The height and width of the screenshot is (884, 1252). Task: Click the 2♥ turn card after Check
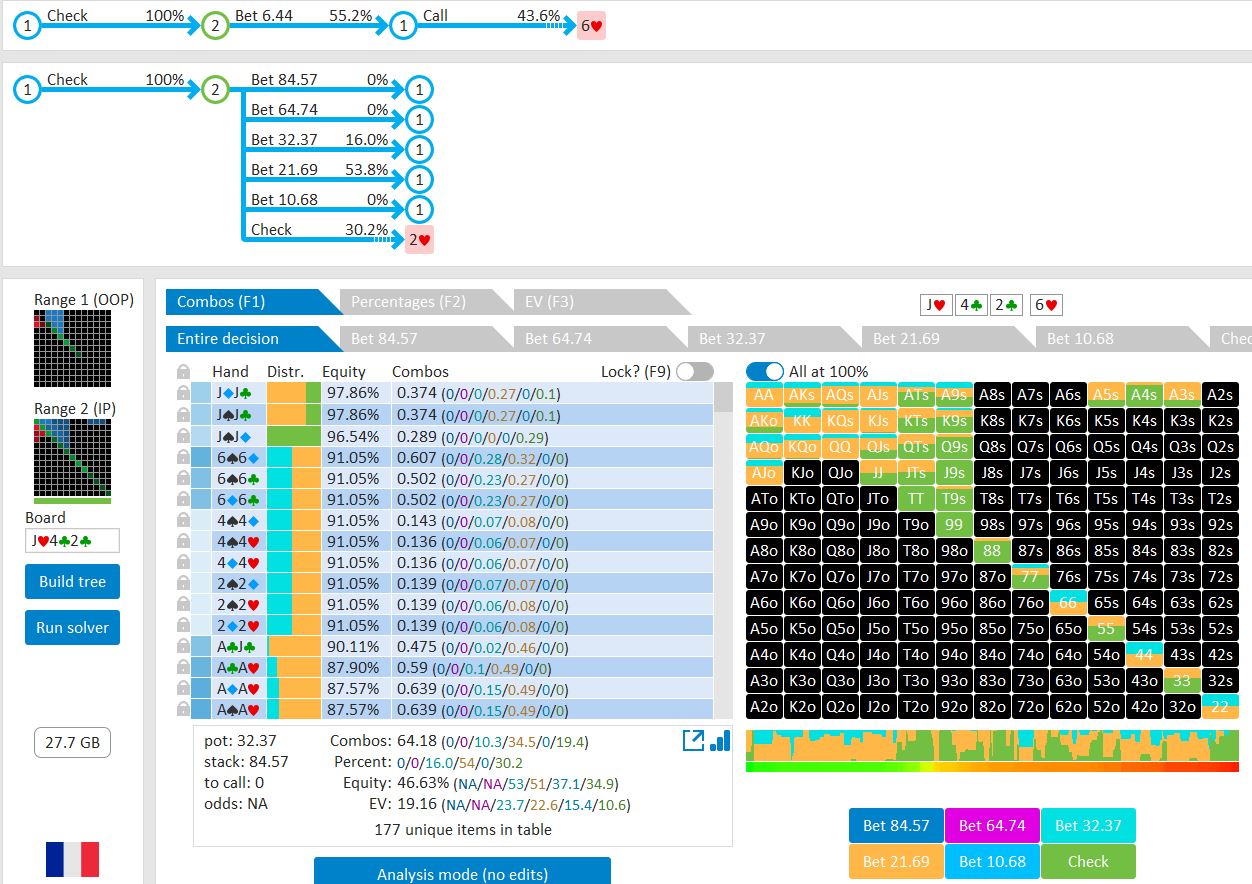pos(419,239)
